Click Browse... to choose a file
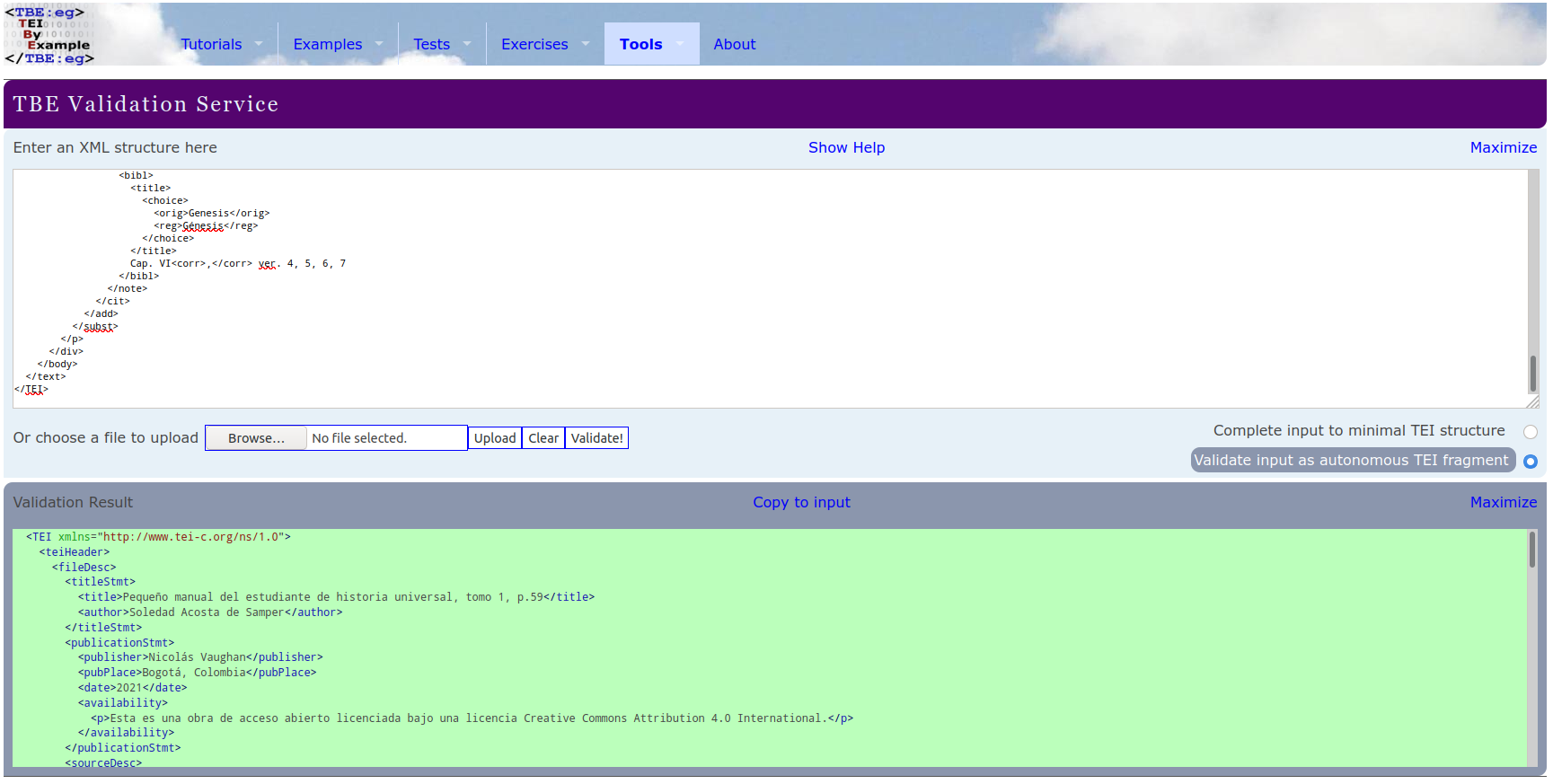The image size is (1553, 784). click(x=256, y=438)
